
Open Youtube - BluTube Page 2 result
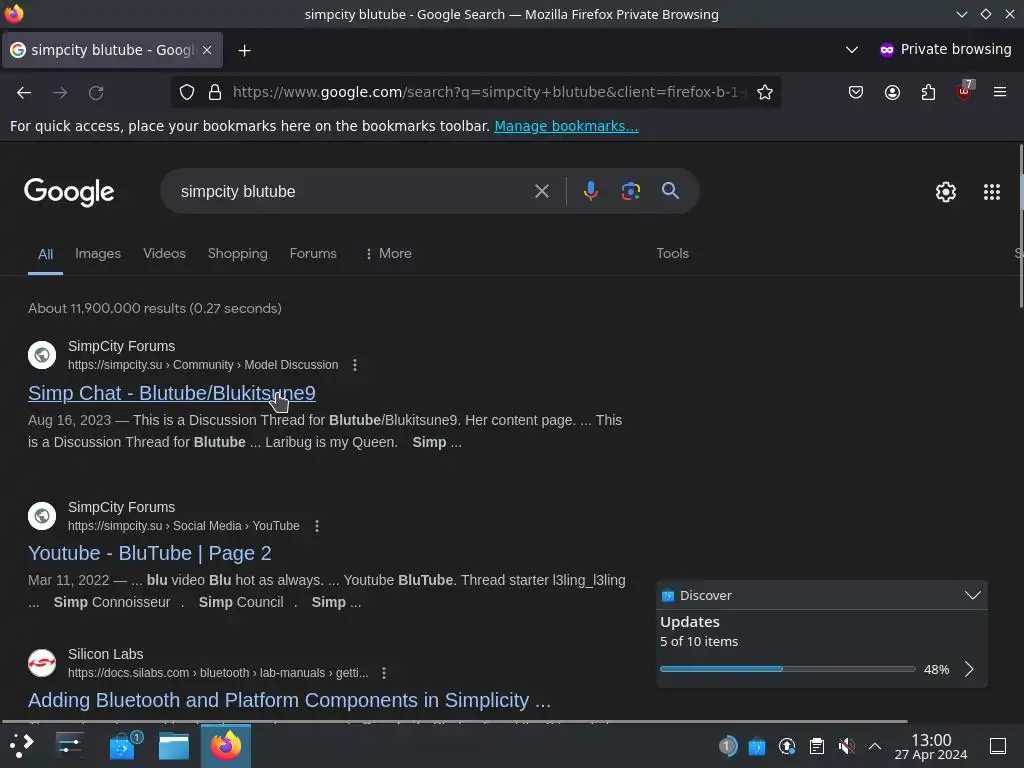point(150,553)
